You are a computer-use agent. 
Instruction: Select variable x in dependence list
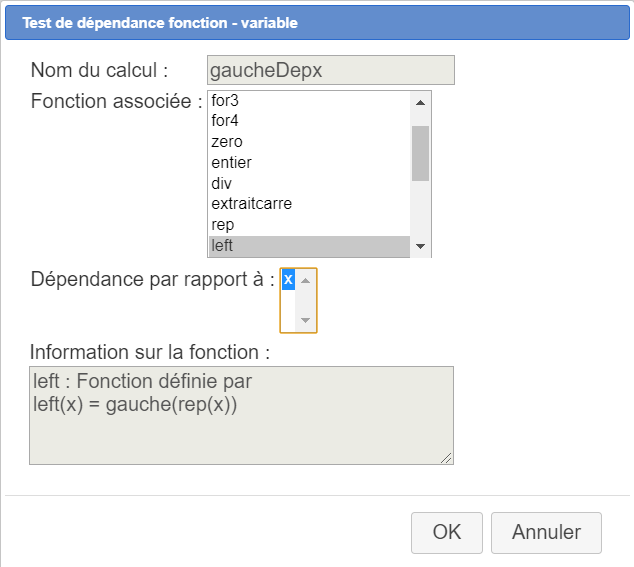288,280
